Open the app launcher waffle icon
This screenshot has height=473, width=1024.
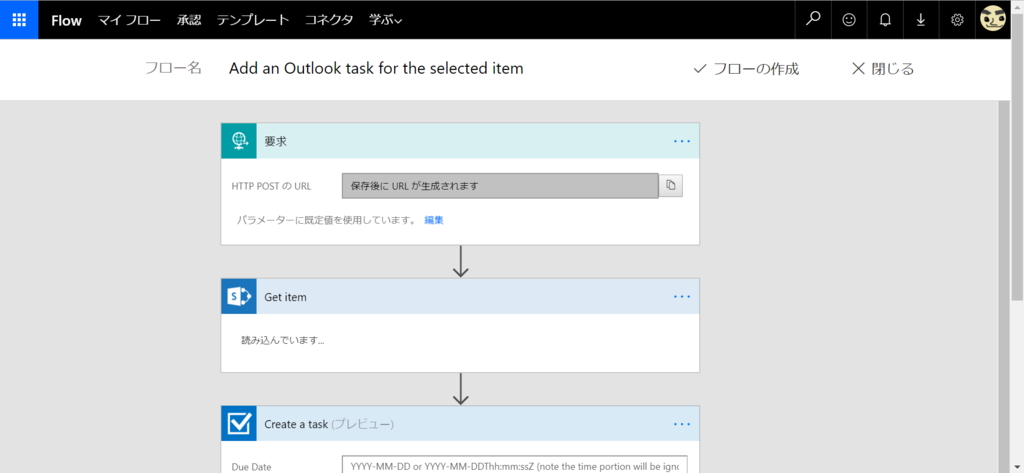pyautogui.click(x=19, y=20)
